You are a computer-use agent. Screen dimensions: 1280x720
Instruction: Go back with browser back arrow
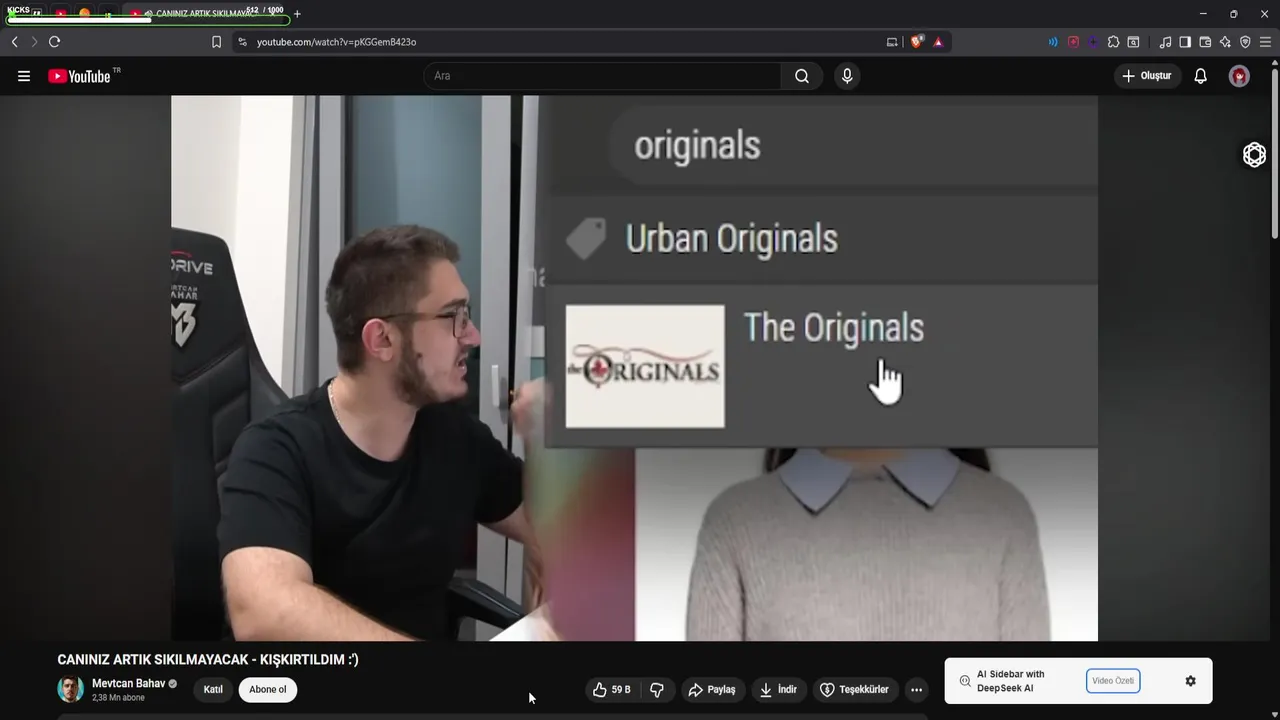coord(14,42)
